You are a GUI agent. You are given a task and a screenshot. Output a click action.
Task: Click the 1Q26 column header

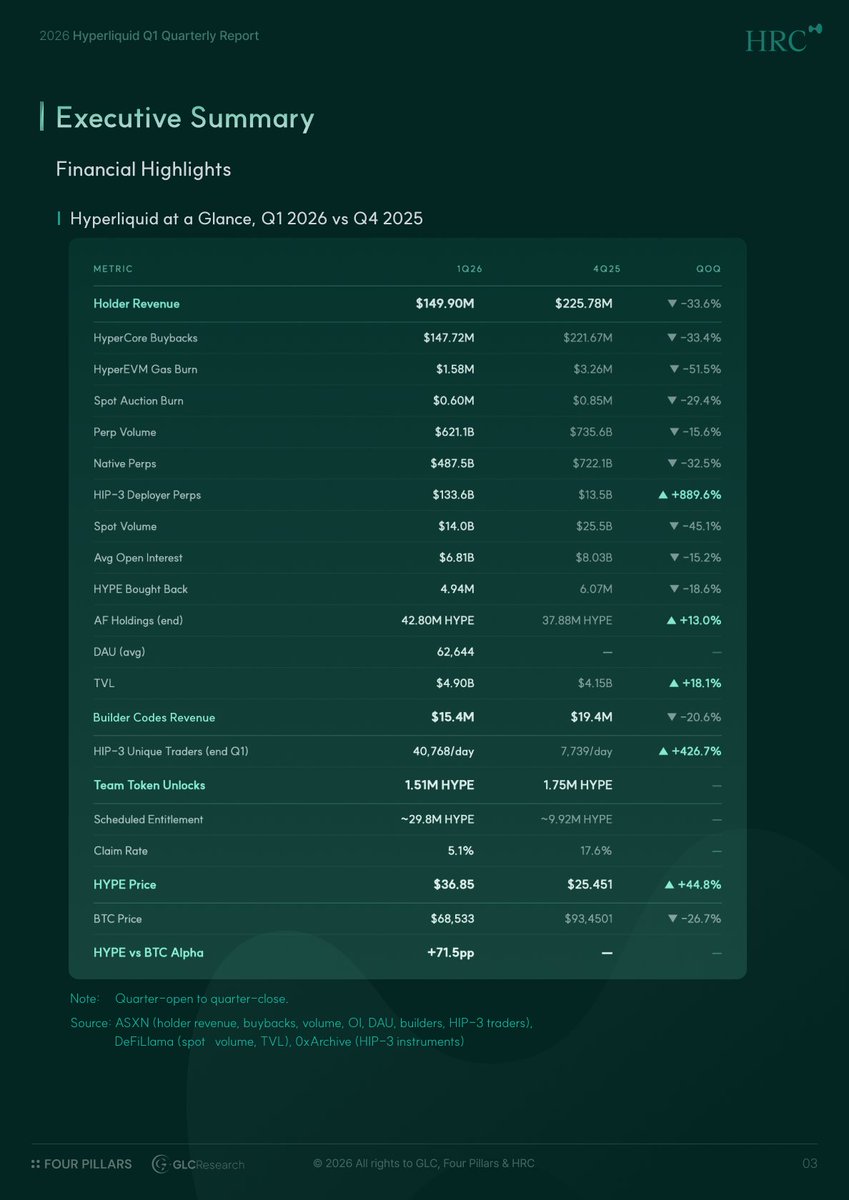469,269
